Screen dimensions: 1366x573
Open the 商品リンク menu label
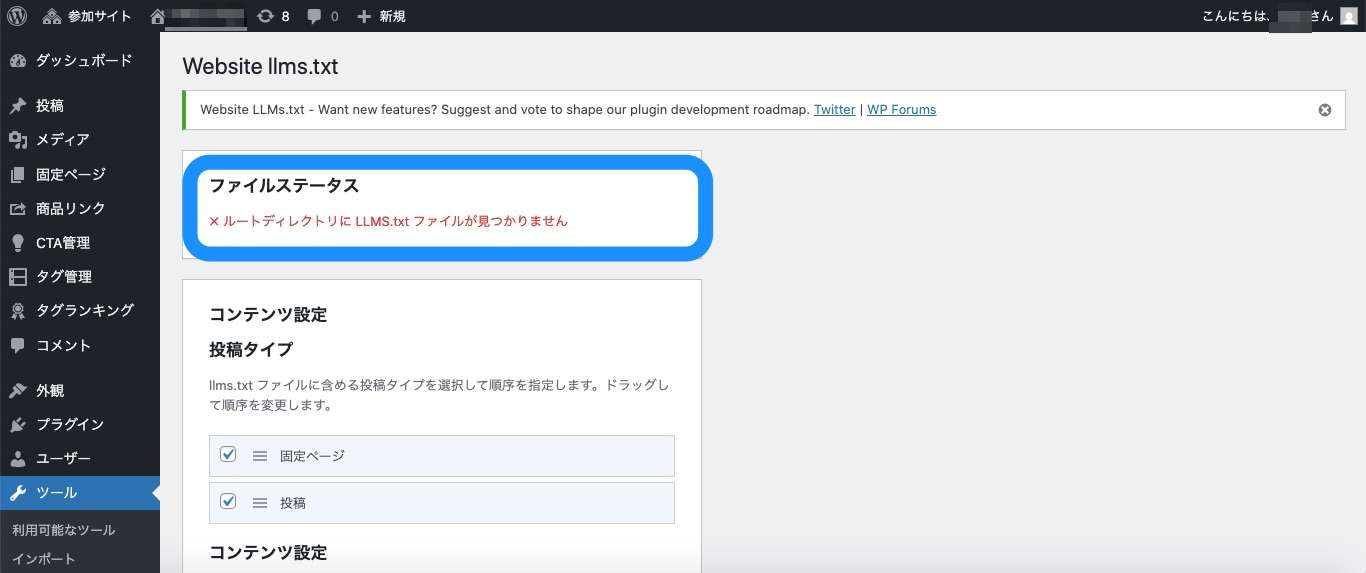point(71,209)
